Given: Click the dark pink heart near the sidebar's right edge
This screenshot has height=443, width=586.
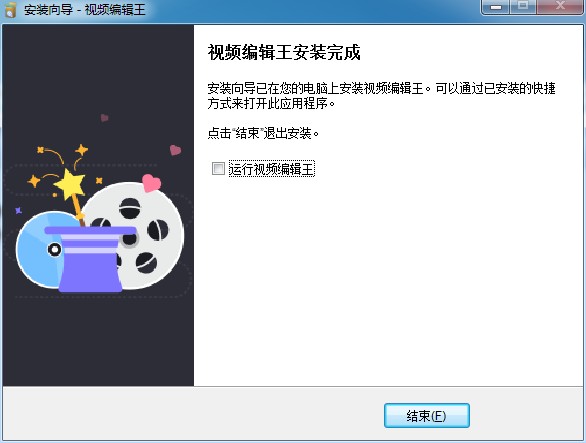Looking at the screenshot, I should [x=175, y=150].
